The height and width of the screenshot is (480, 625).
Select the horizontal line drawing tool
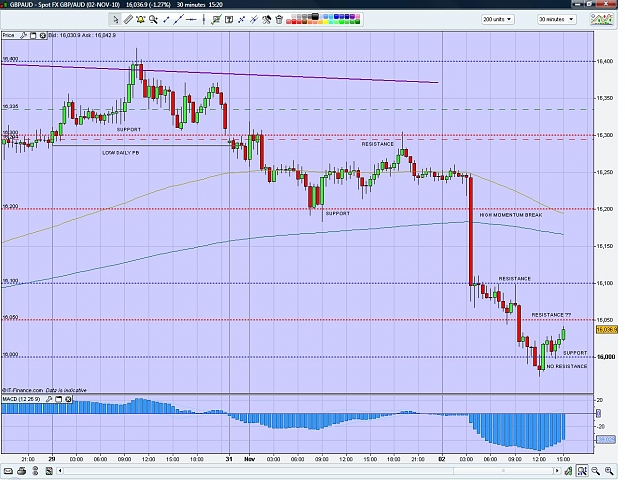(x=191, y=19)
